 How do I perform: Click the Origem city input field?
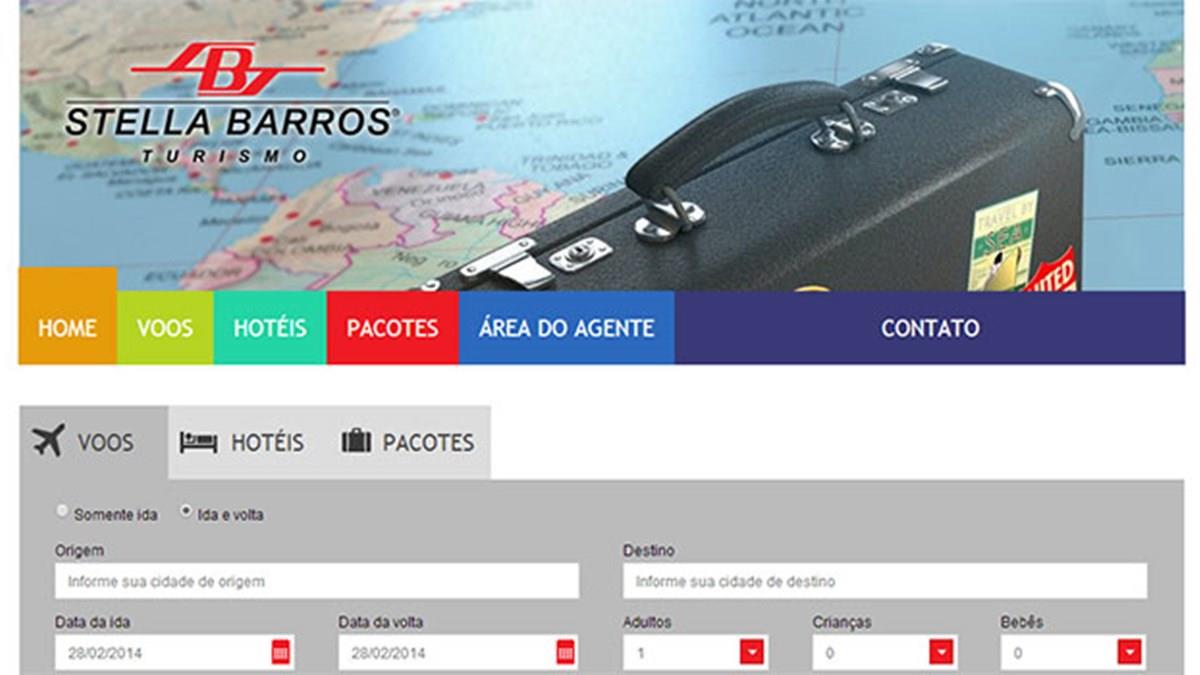316,581
